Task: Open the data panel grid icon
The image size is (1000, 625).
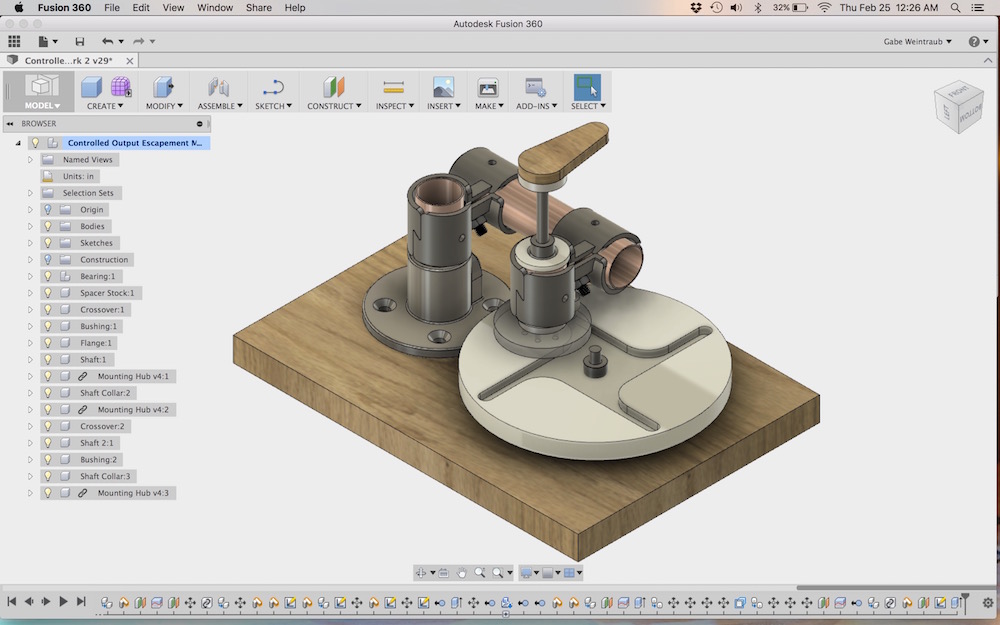Action: [x=14, y=41]
